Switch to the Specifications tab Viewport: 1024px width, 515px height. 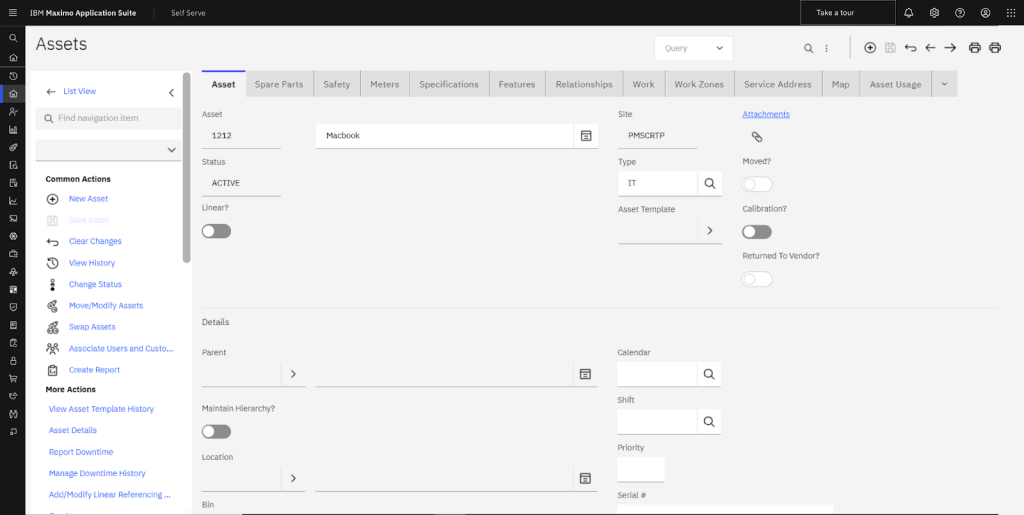point(449,84)
